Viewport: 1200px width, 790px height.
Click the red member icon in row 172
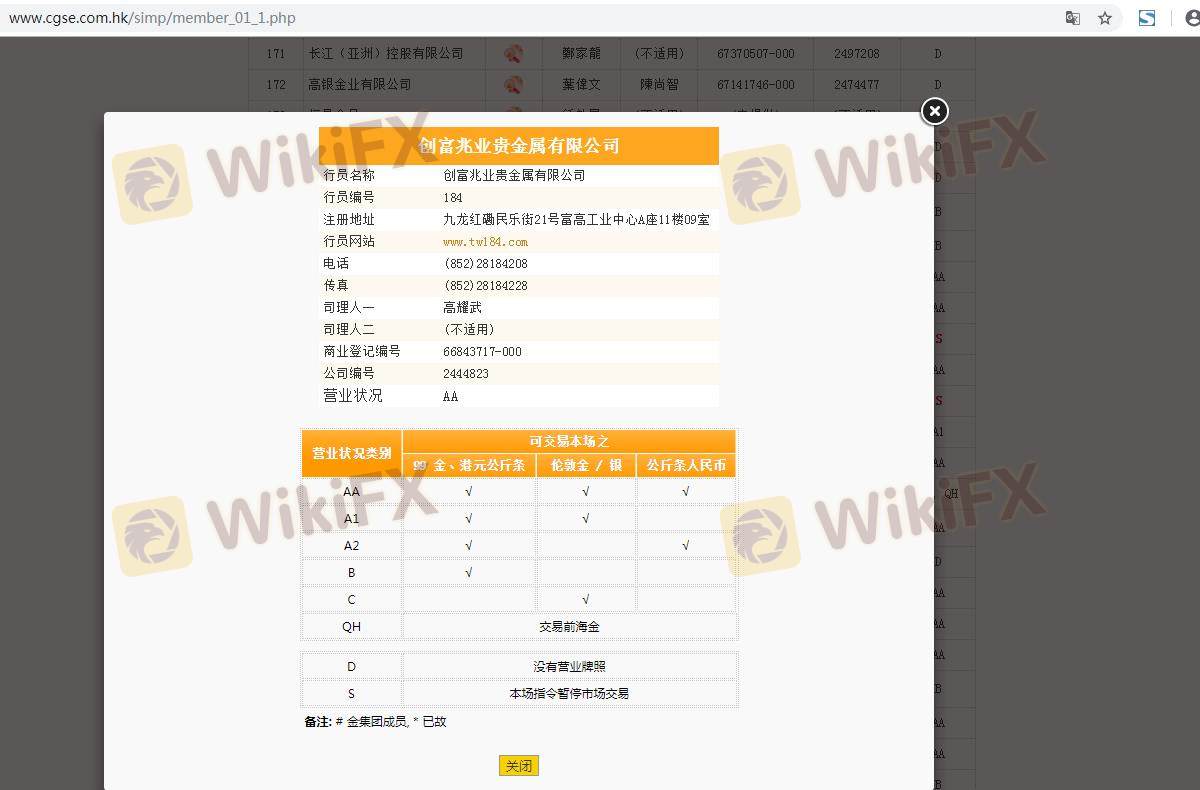tap(514, 85)
